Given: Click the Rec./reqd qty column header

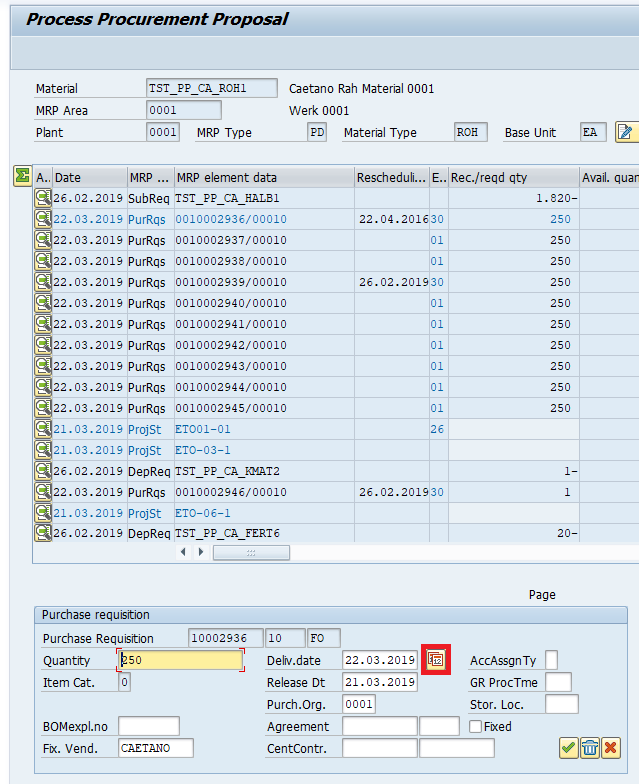Looking at the screenshot, I should click(512, 177).
